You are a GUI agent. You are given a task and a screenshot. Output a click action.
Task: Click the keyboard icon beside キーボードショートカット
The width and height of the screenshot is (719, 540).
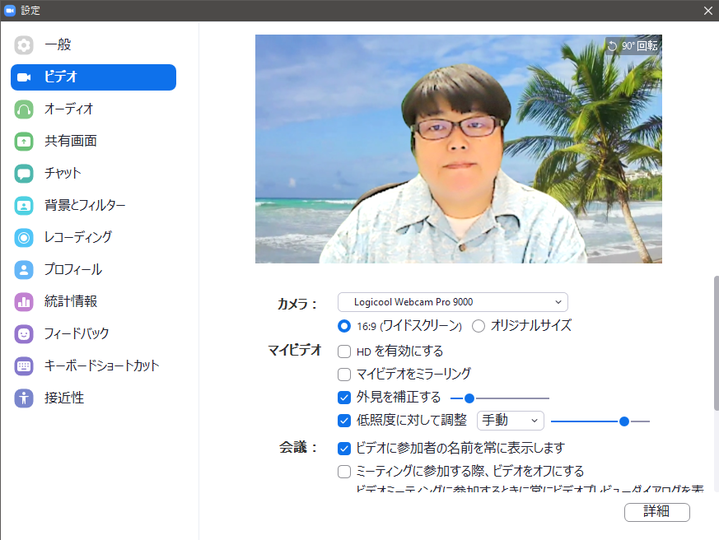(24, 366)
